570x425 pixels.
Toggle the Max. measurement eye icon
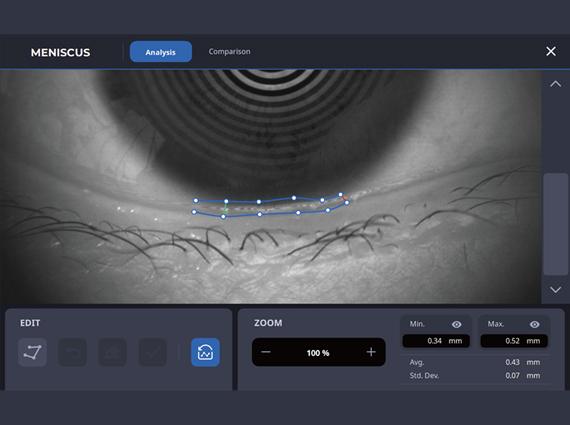point(534,324)
